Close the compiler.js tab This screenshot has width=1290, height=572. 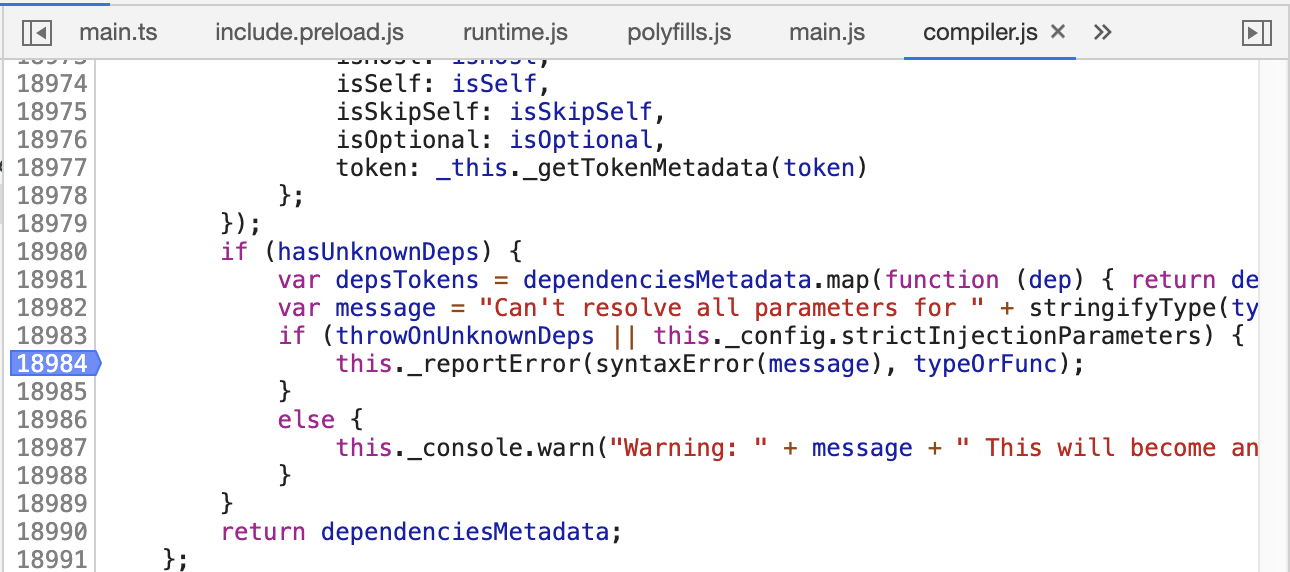click(x=1058, y=32)
